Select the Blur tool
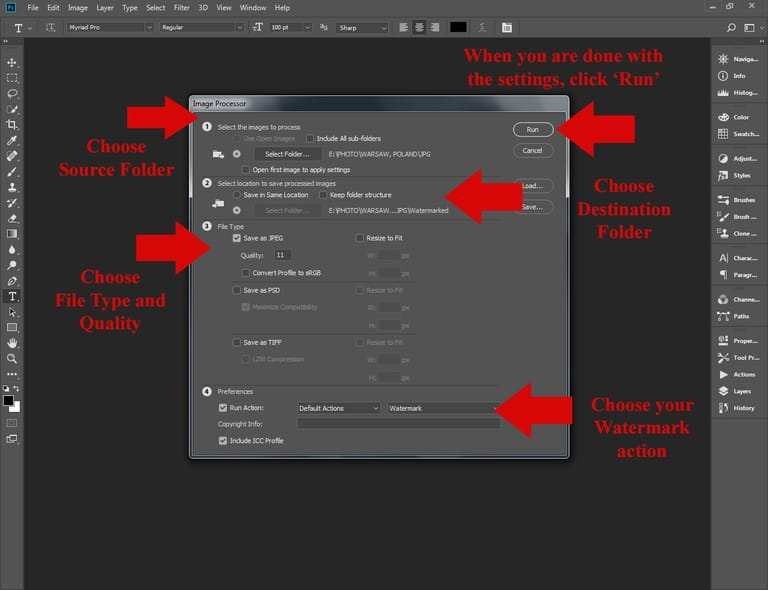 pyautogui.click(x=12, y=250)
